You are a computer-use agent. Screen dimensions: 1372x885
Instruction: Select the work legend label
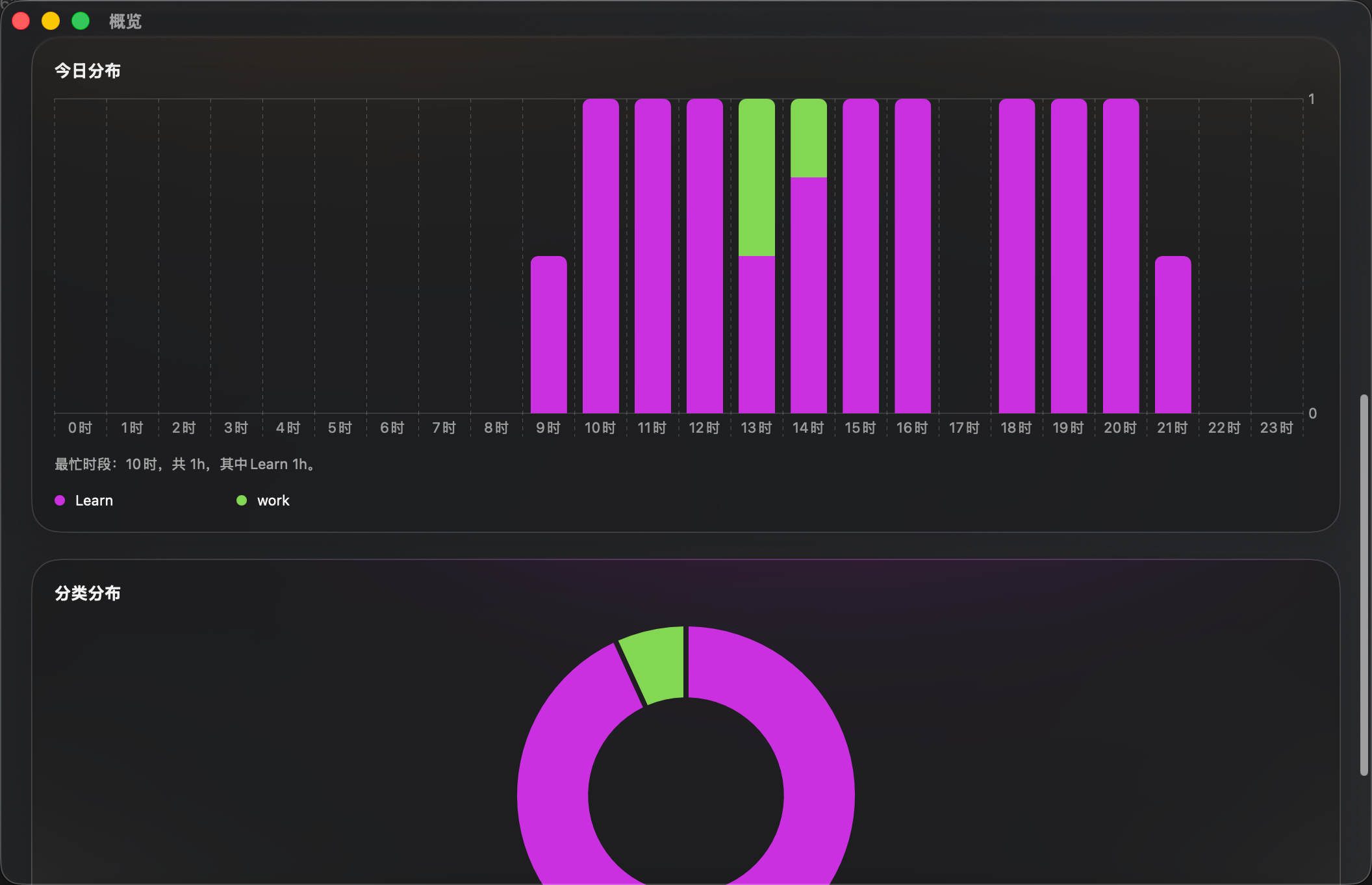[273, 500]
